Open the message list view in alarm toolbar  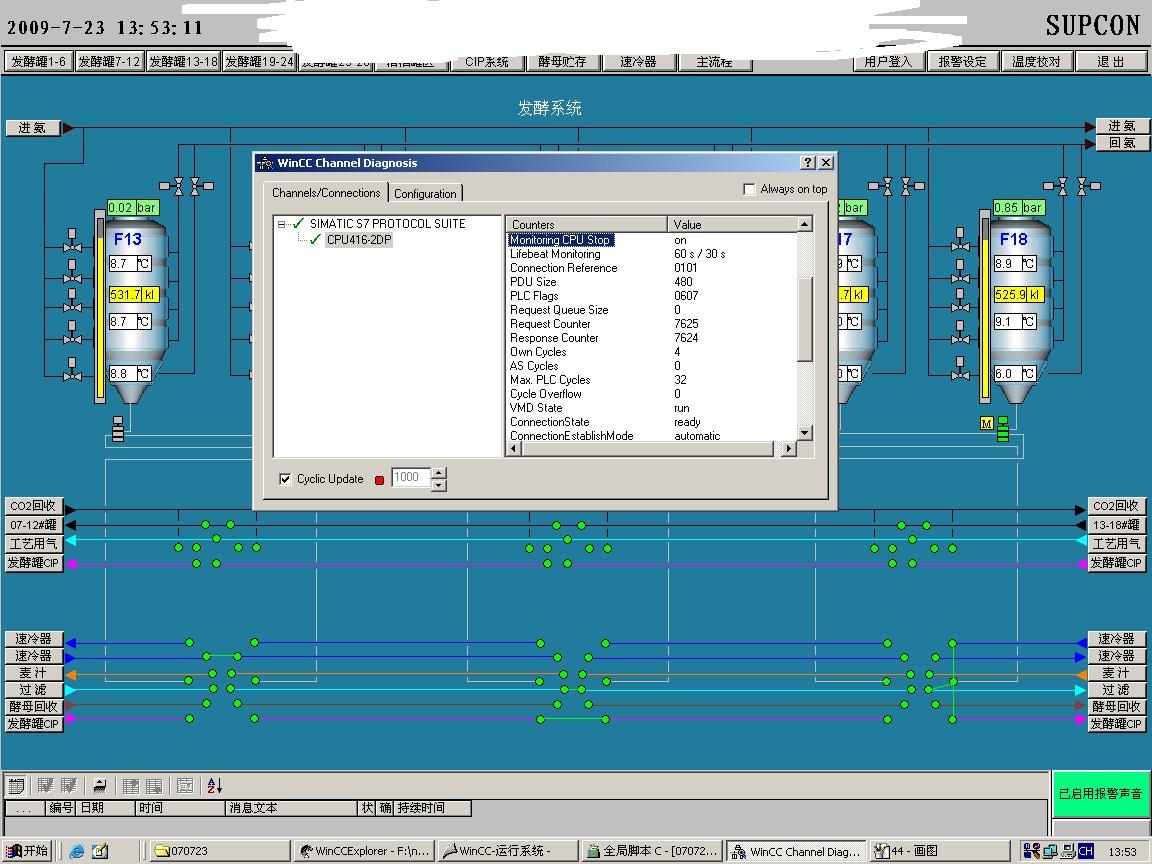coord(16,786)
